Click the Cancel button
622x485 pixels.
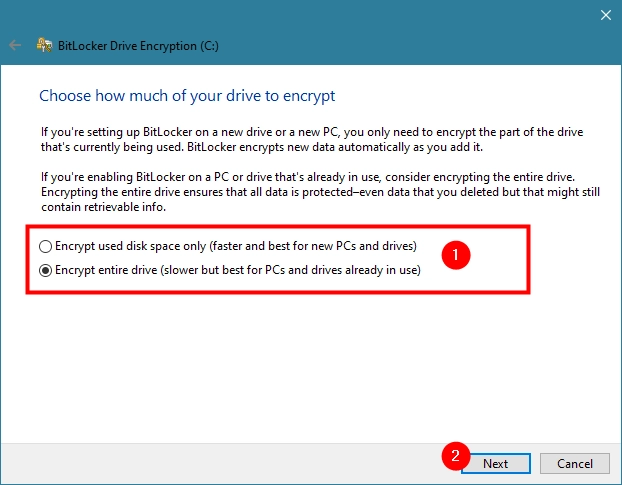tap(574, 464)
